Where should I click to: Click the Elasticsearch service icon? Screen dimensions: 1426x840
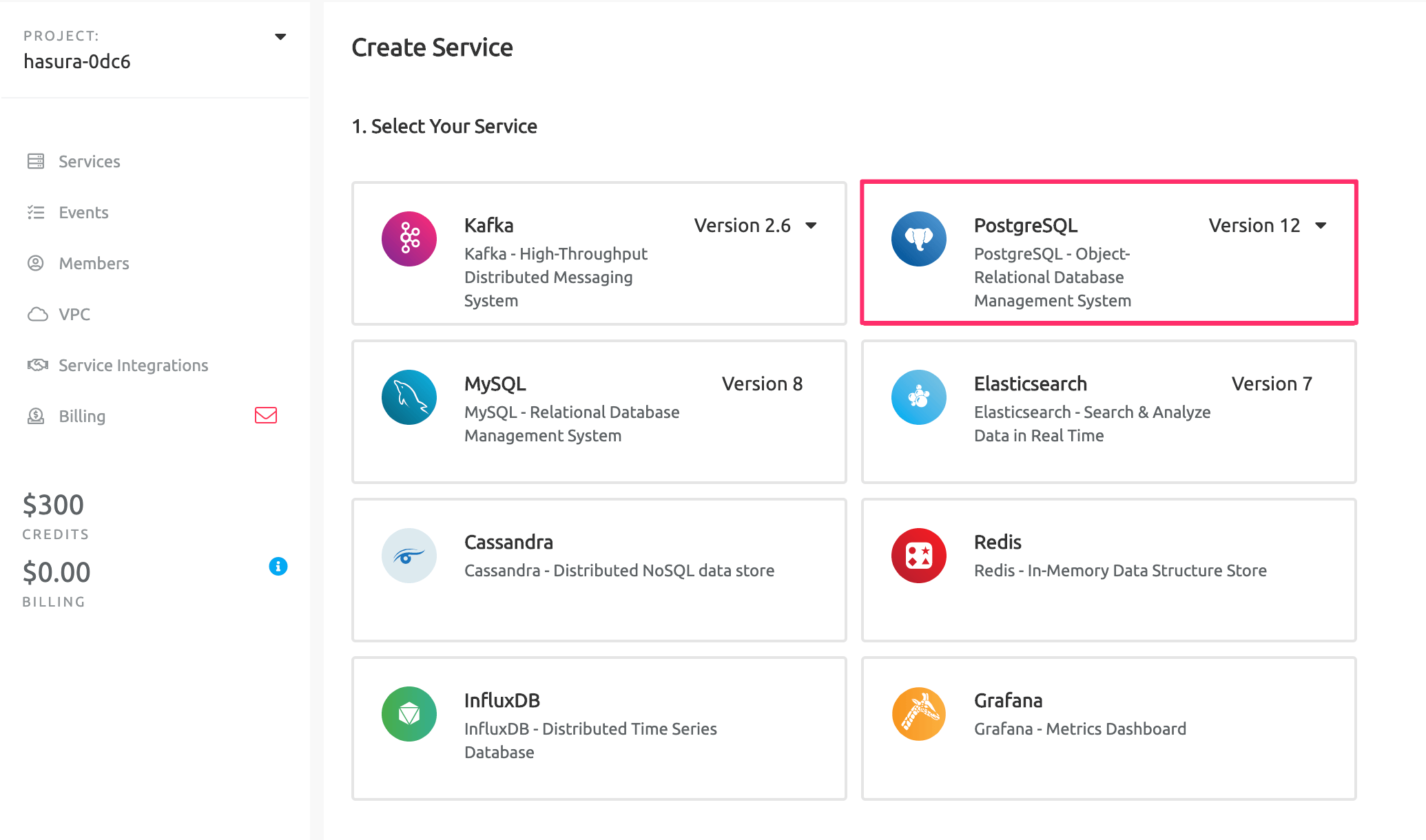point(918,397)
